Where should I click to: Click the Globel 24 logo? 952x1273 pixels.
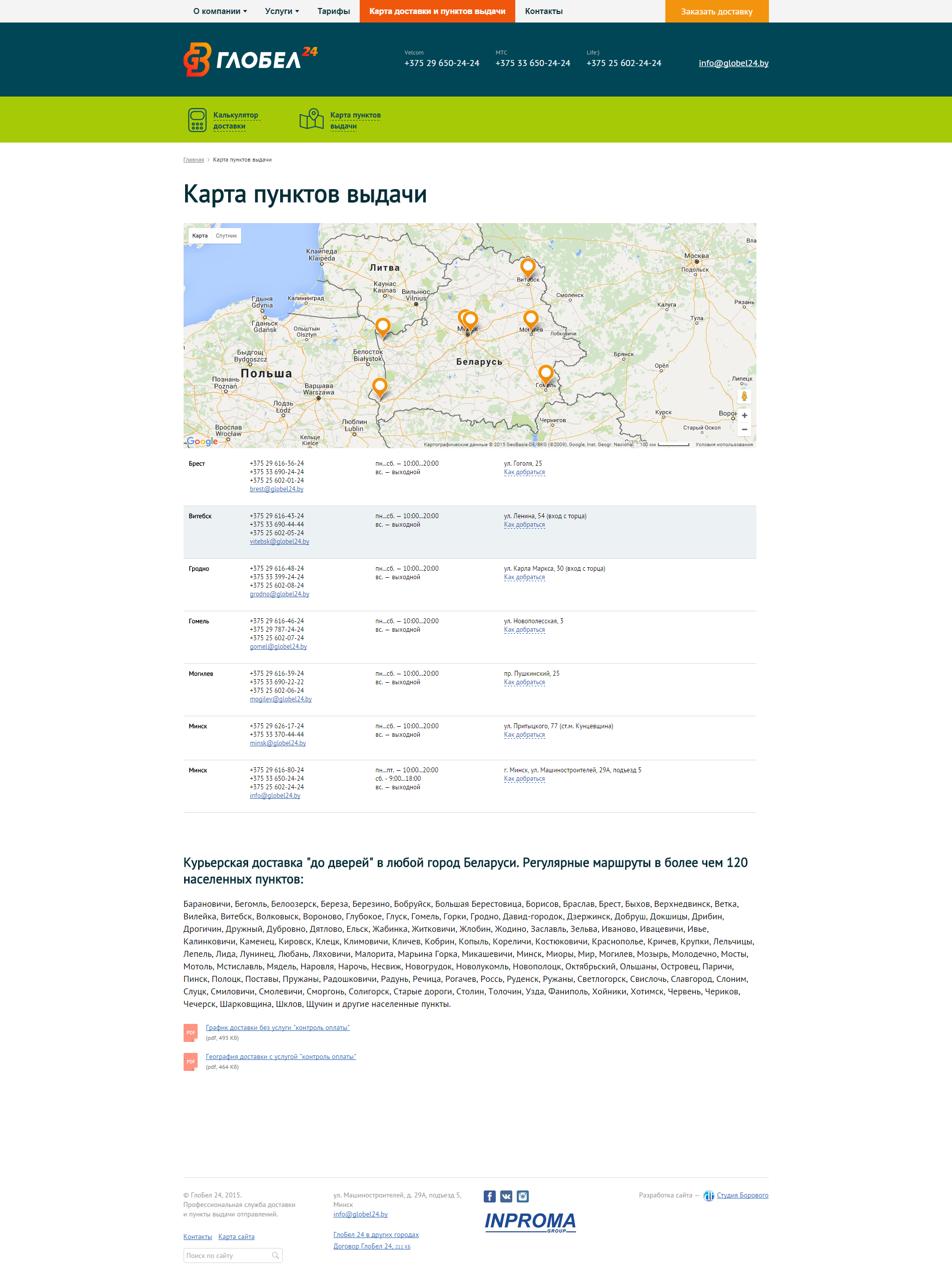tap(250, 60)
